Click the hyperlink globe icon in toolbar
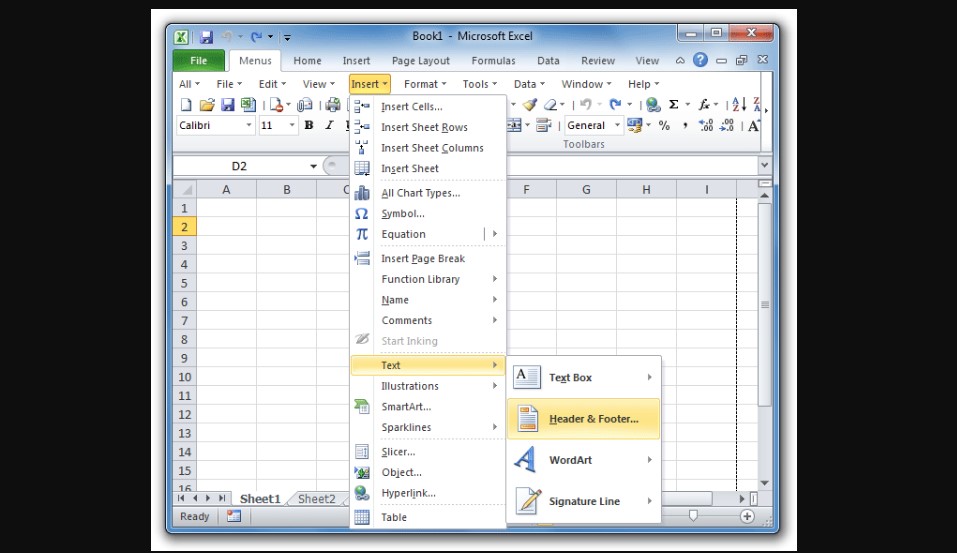This screenshot has height=553, width=957. point(652,105)
